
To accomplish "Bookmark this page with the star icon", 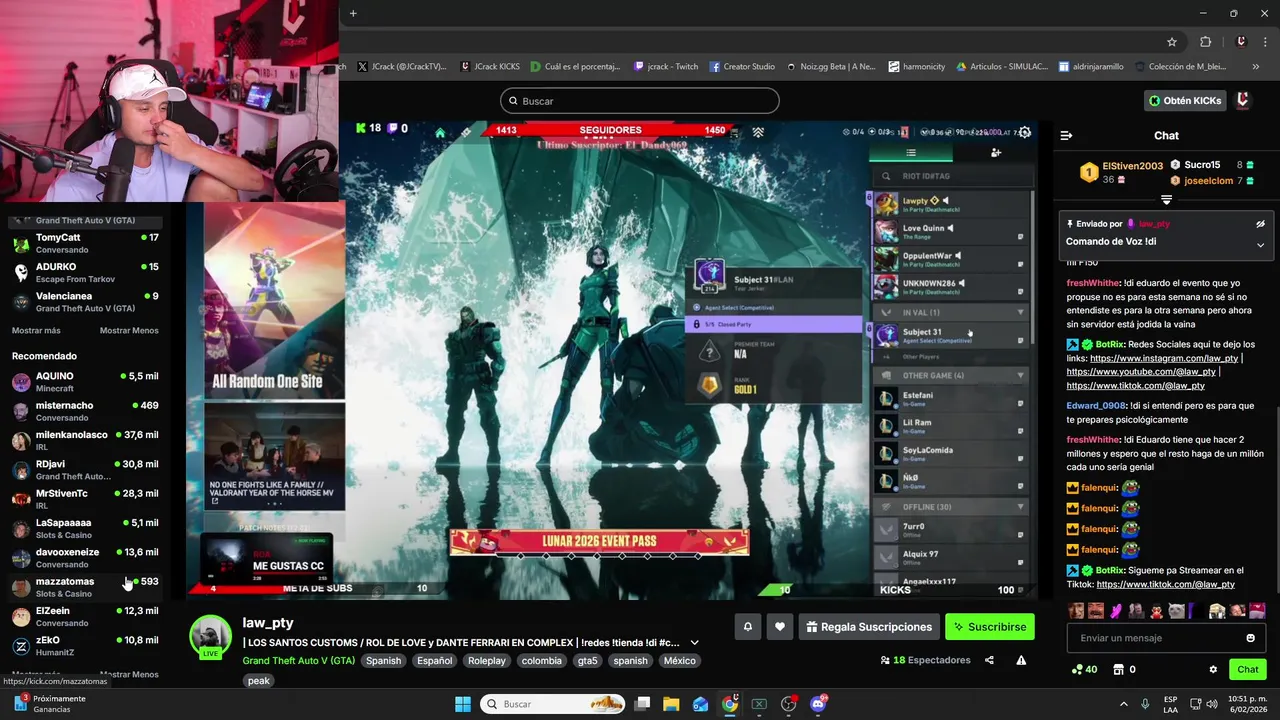I will [1172, 42].
